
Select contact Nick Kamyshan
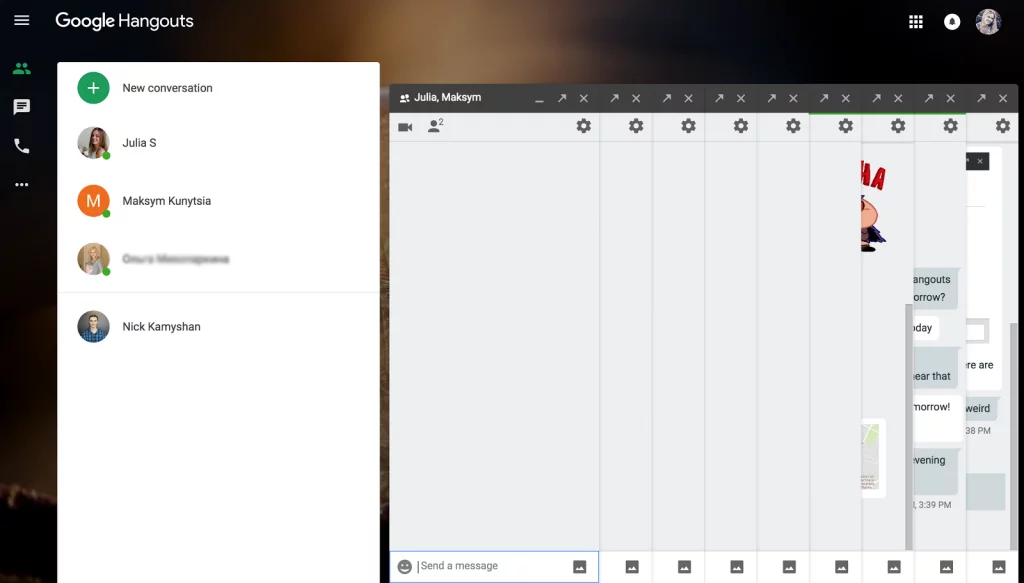coord(161,327)
